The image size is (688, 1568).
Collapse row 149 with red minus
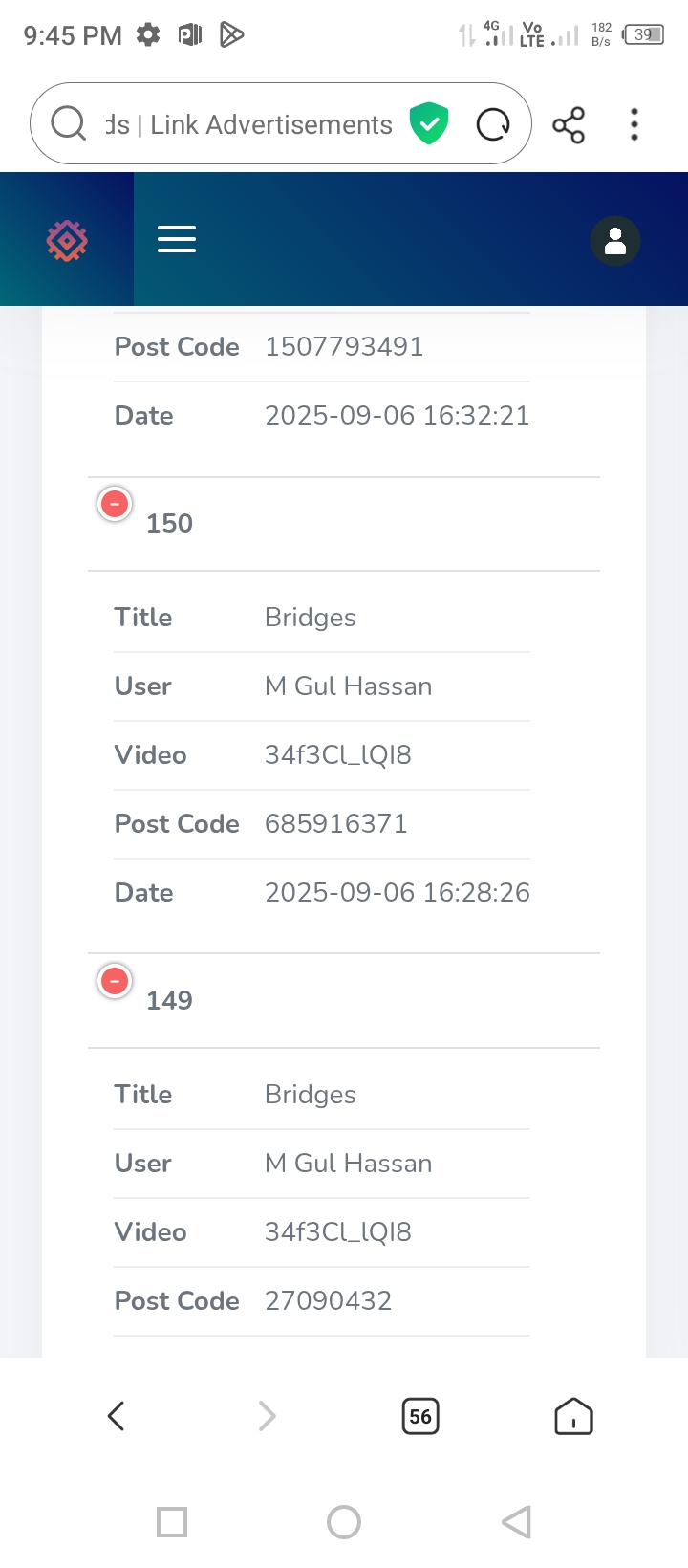tap(115, 980)
